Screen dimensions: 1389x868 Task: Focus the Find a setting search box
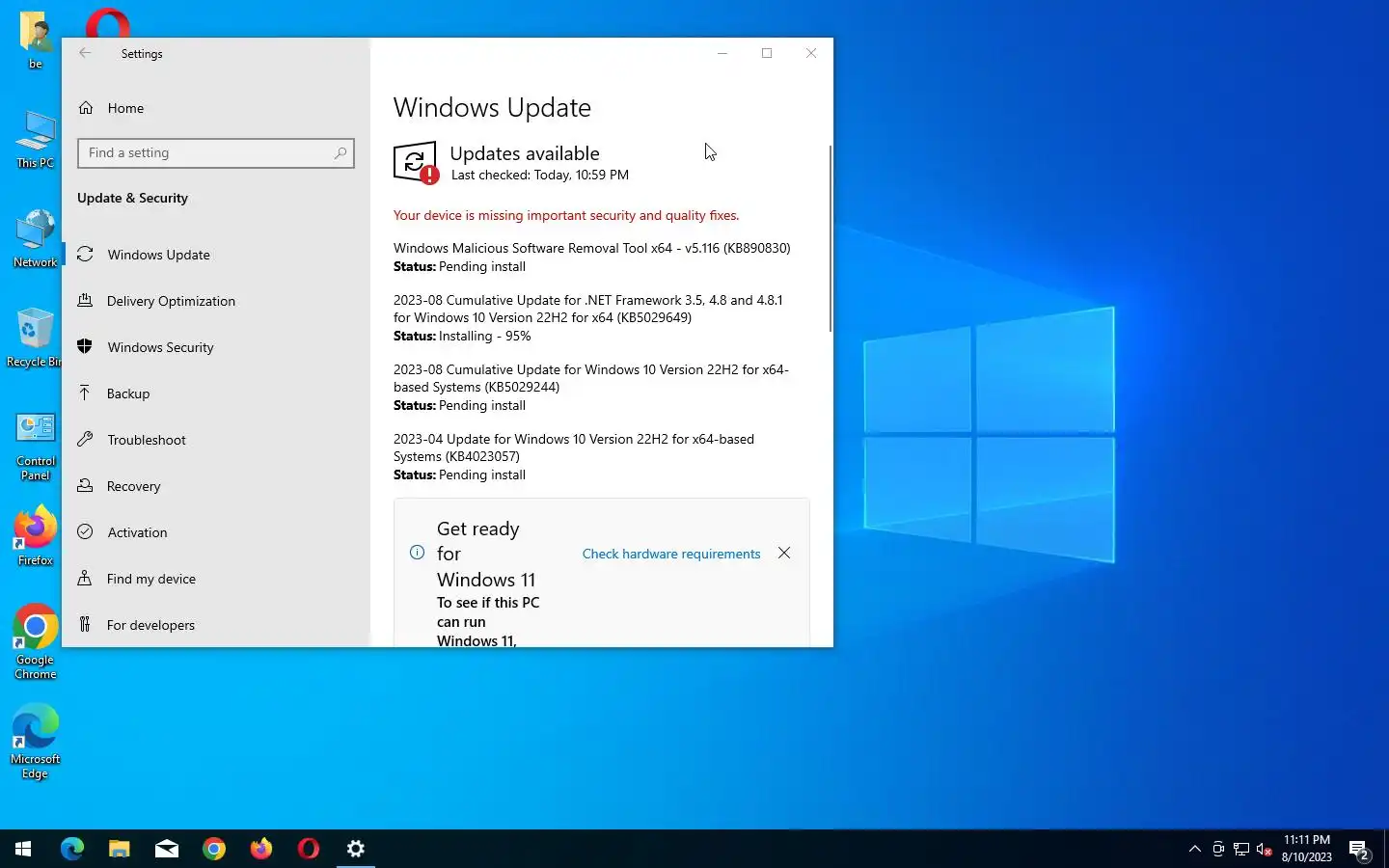(216, 153)
